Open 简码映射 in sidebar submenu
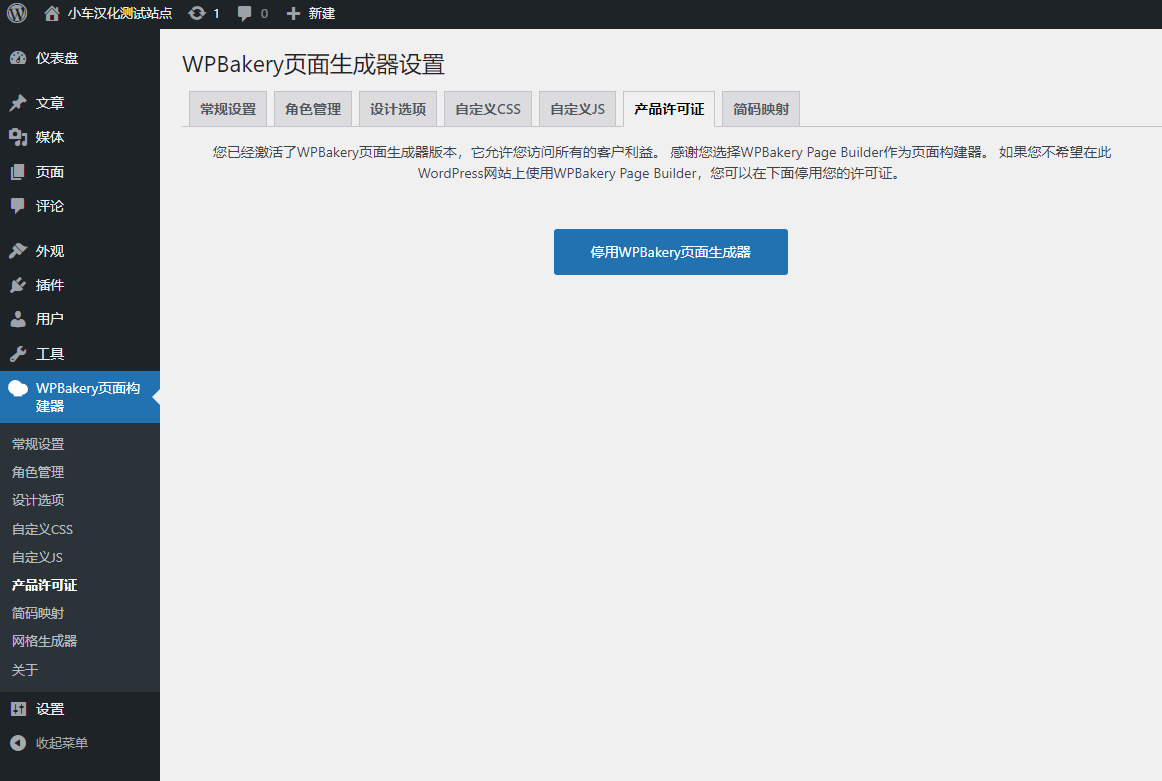 point(38,614)
